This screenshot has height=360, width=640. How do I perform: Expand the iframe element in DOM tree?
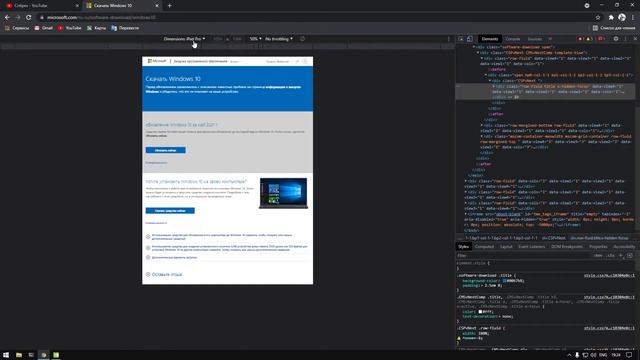(x=466, y=214)
